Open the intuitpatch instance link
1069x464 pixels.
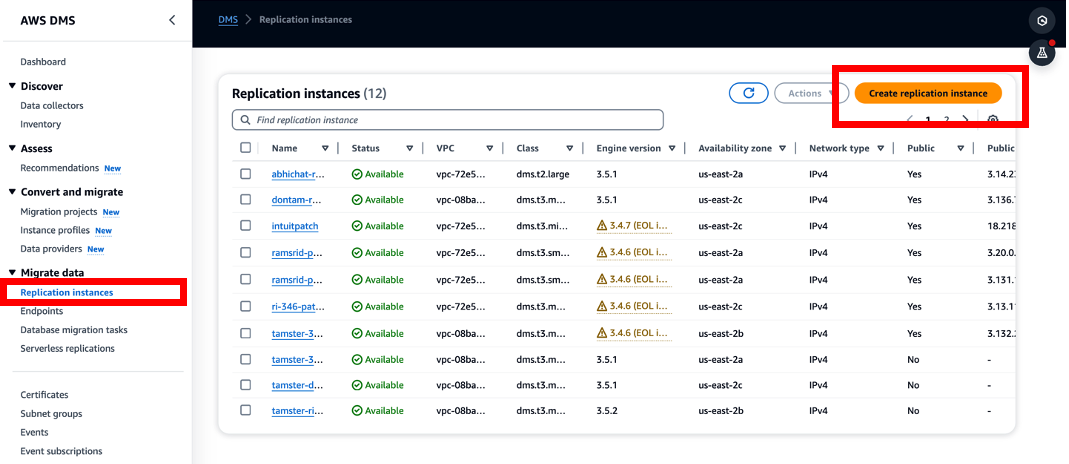tap(295, 226)
